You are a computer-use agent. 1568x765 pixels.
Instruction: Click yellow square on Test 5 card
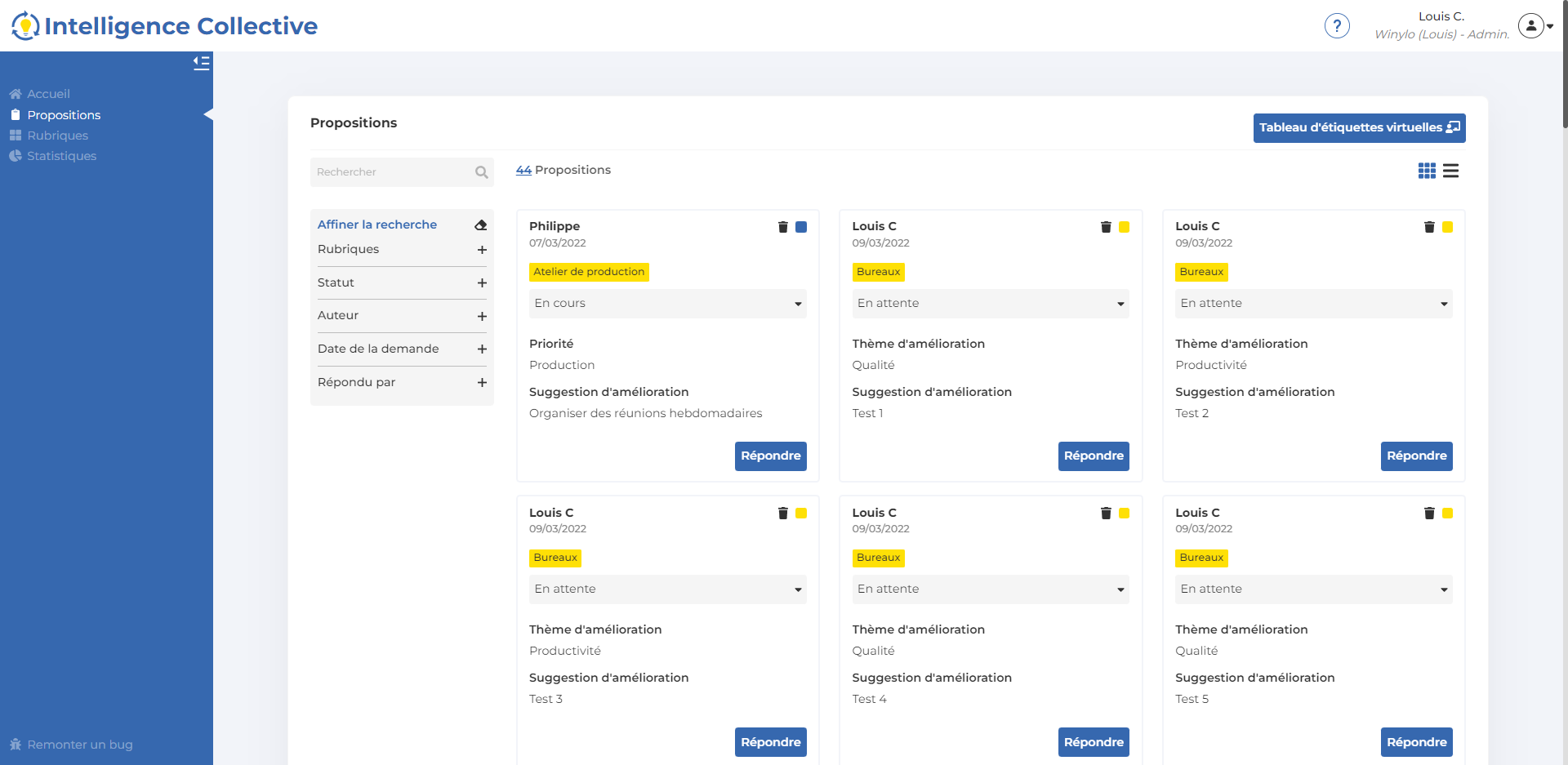pos(1447,513)
